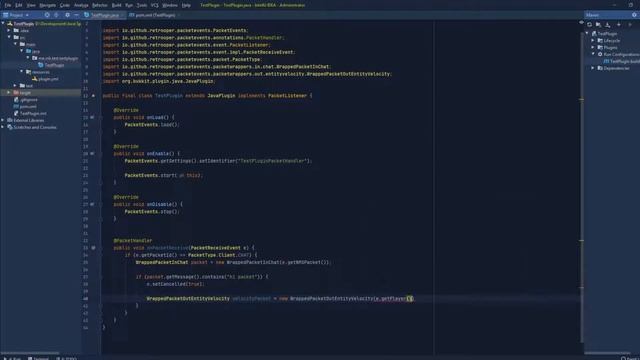Image resolution: width=640 pixels, height=360 pixels.
Task: Select TestPlugin build run configuration
Action: tap(621, 61)
